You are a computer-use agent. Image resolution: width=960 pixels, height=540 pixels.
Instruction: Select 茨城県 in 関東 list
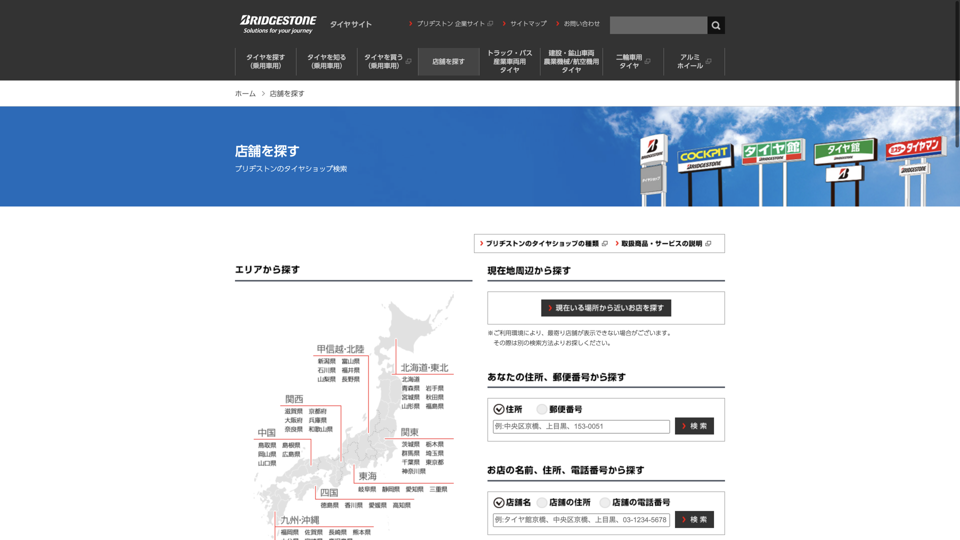point(411,444)
